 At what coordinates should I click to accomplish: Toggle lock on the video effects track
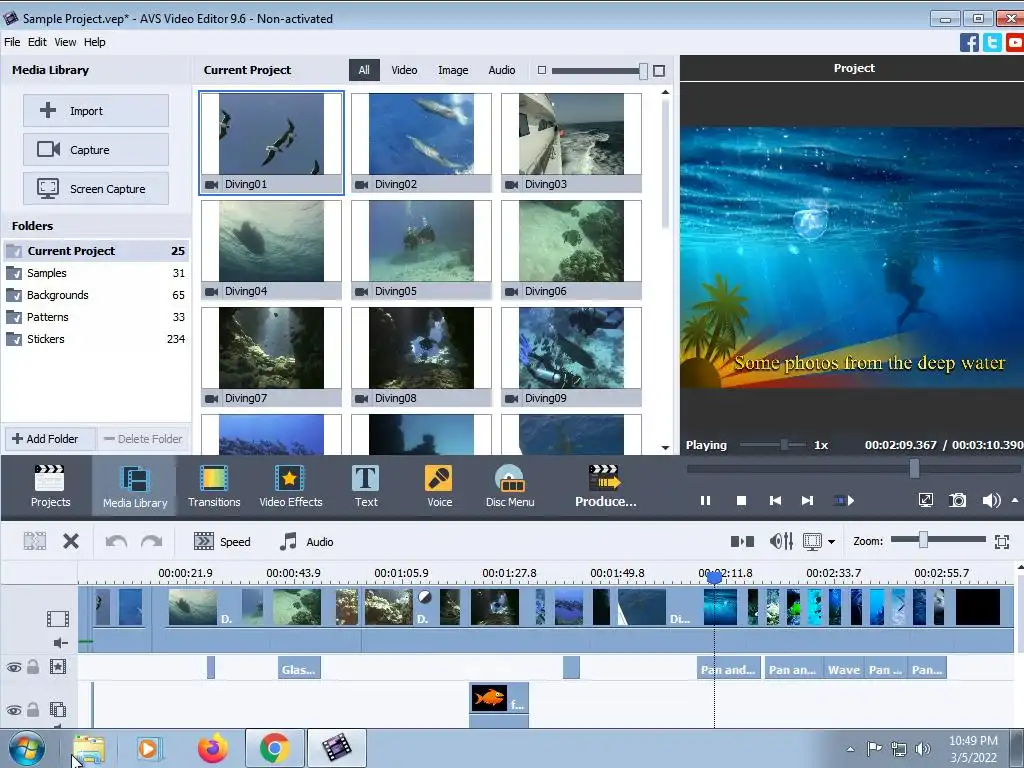[33, 667]
